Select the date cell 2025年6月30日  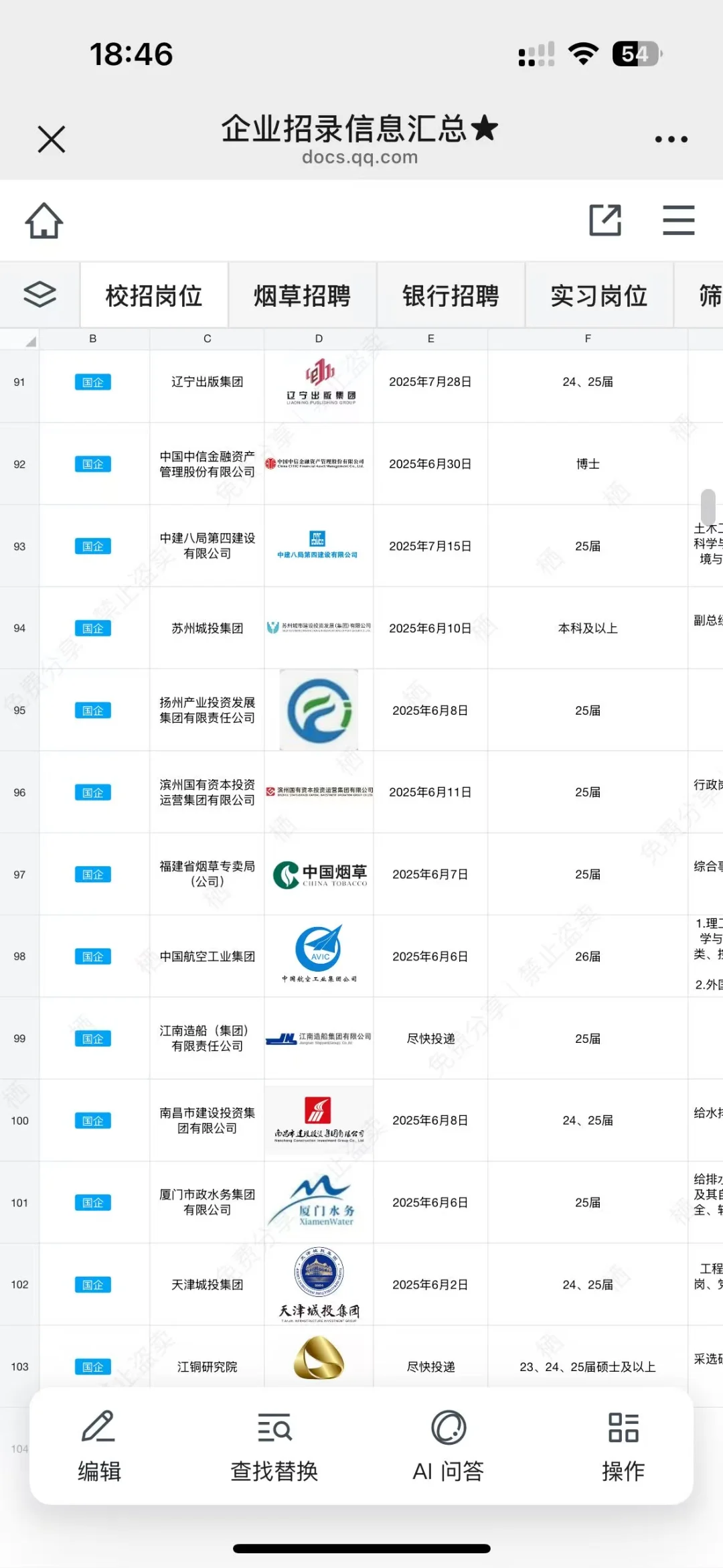pos(430,464)
